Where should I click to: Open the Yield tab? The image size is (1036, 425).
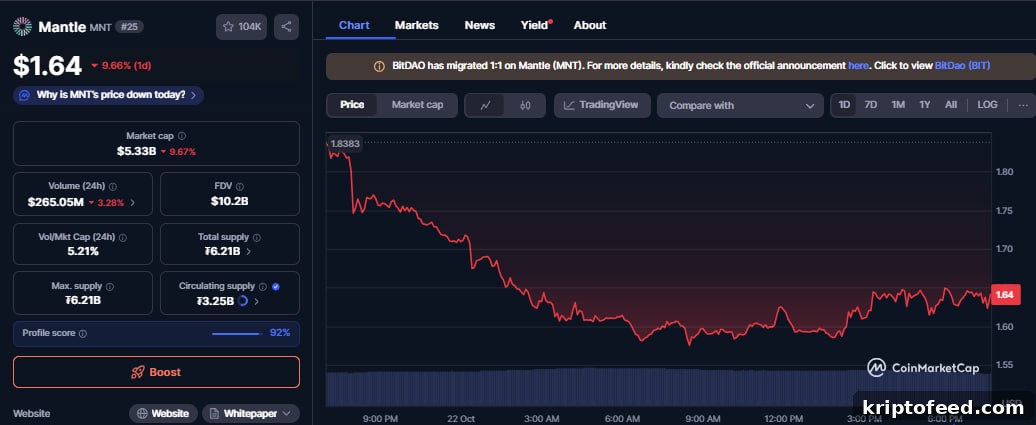coord(535,25)
